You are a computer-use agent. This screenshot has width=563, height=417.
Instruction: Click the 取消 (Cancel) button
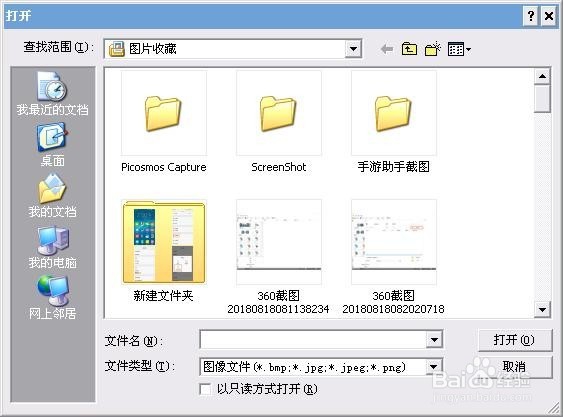(x=515, y=367)
